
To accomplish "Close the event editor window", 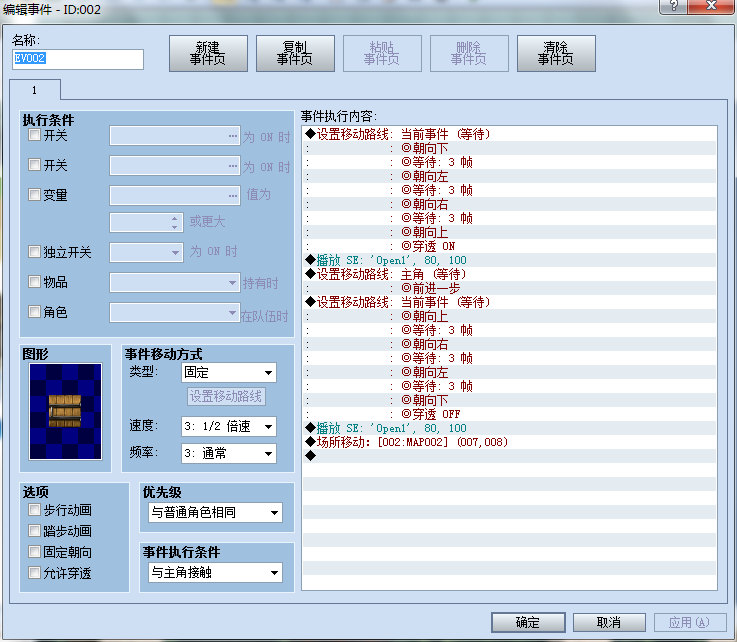I will click(x=711, y=6).
